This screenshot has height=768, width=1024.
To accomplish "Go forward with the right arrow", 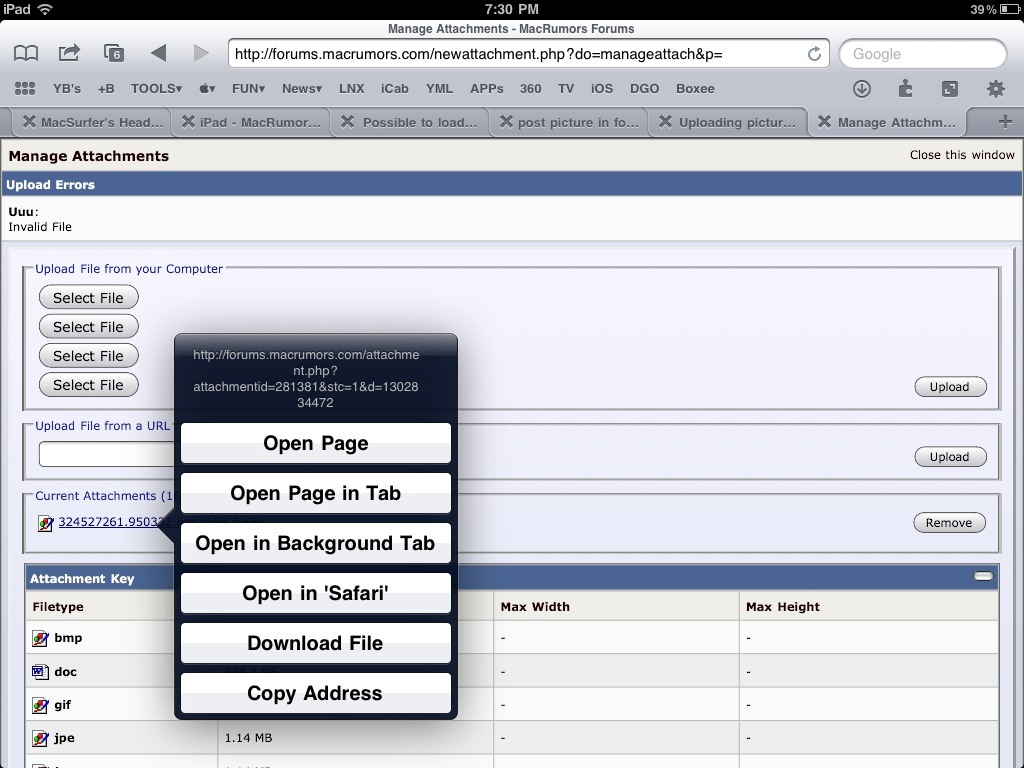I will click(x=201, y=53).
